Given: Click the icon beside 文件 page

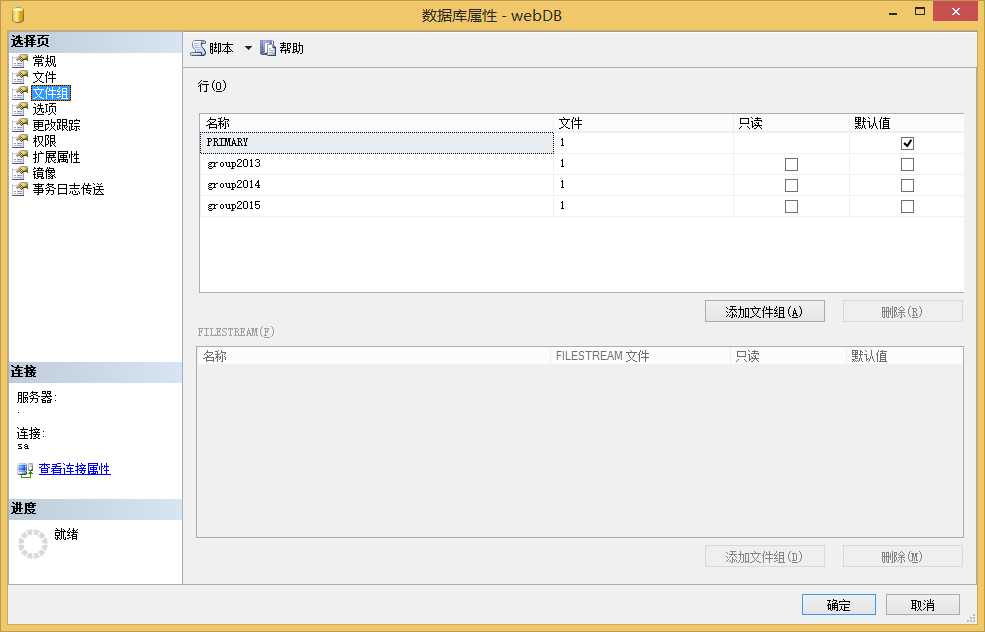Looking at the screenshot, I should tap(20, 77).
